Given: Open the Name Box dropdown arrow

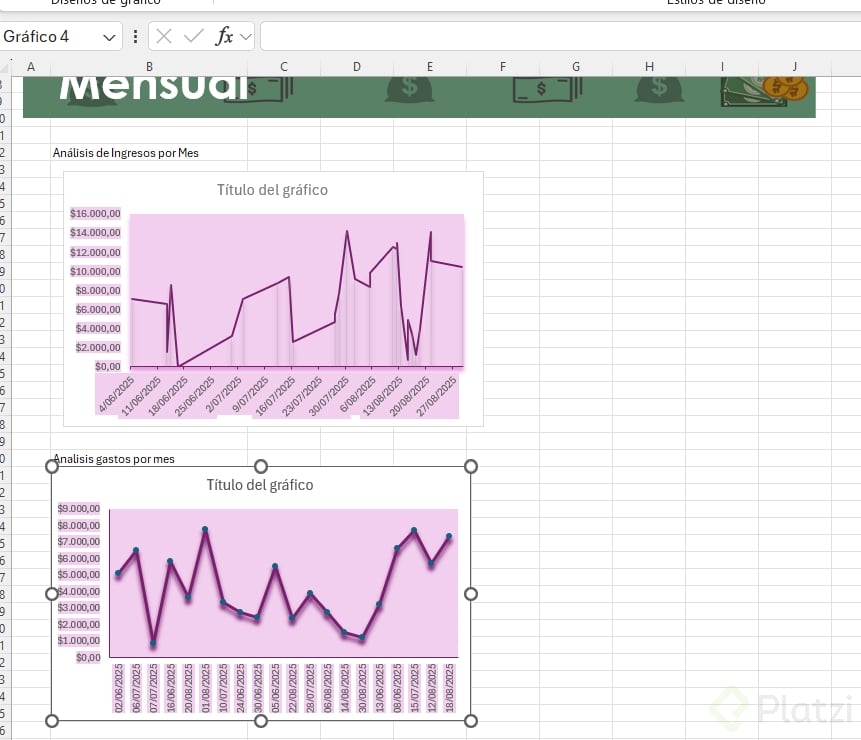Looking at the screenshot, I should (109, 37).
